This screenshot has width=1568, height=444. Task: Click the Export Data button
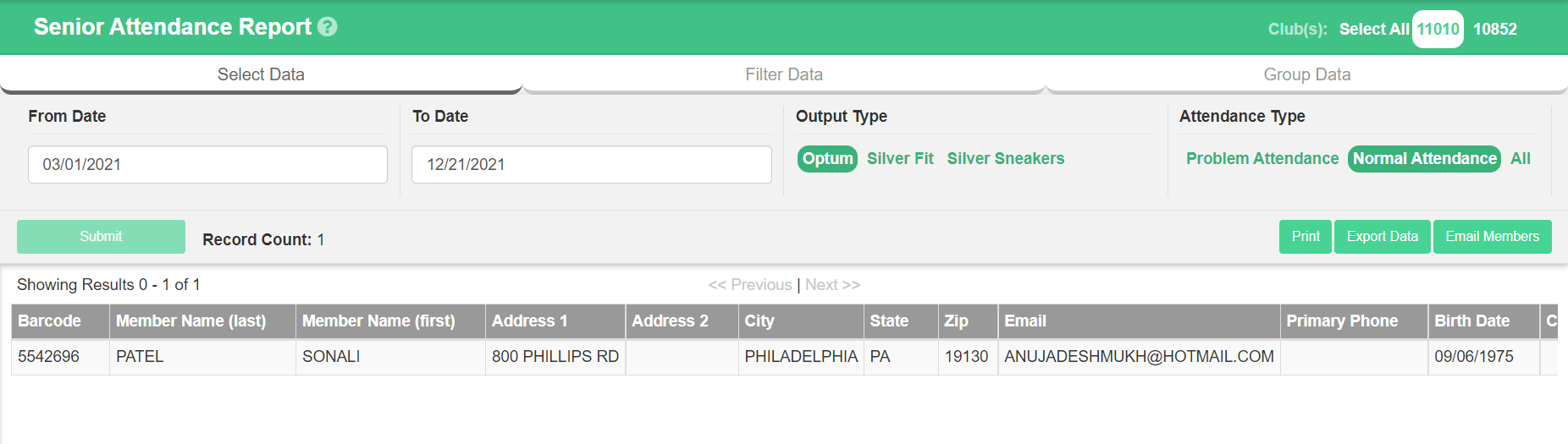pyautogui.click(x=1383, y=237)
